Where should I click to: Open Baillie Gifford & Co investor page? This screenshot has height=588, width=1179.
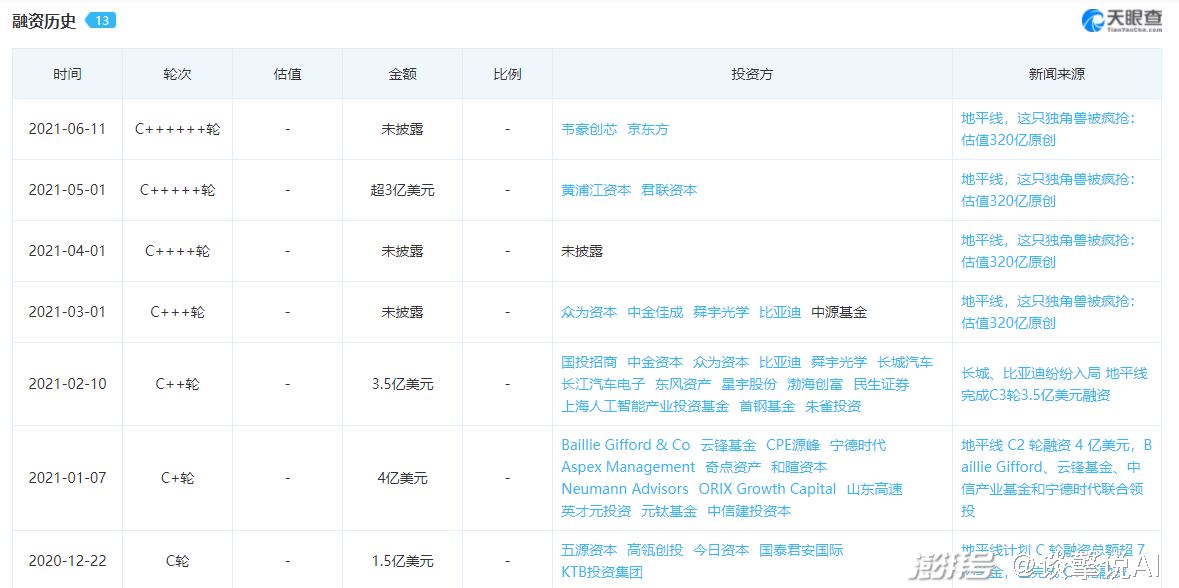(x=626, y=445)
